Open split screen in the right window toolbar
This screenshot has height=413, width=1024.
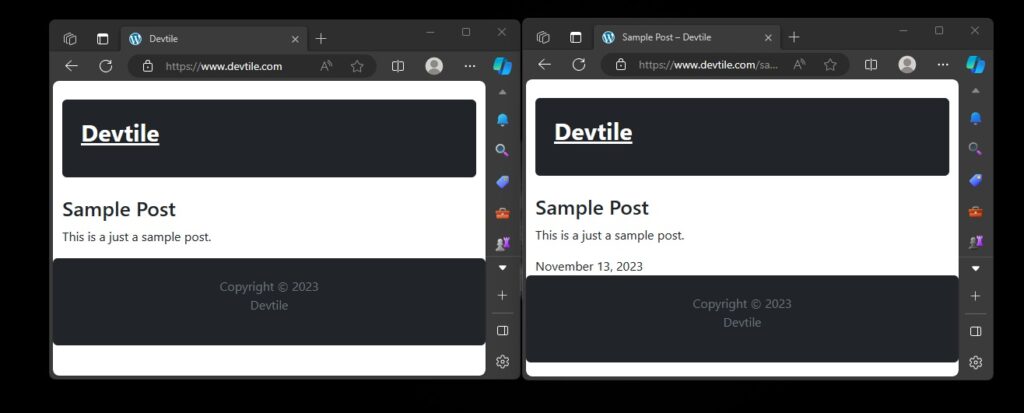click(x=871, y=65)
